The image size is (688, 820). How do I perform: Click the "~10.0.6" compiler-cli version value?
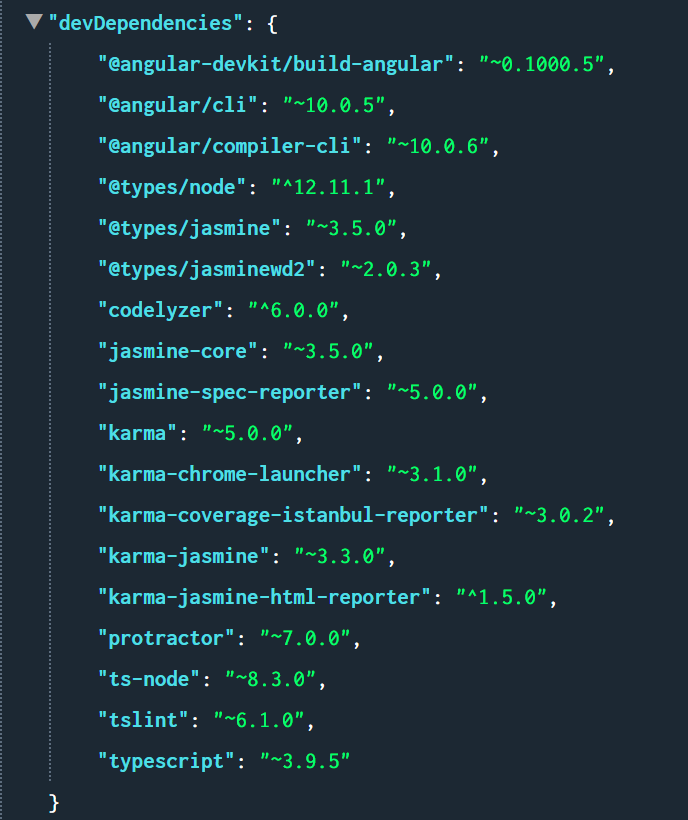(x=441, y=146)
